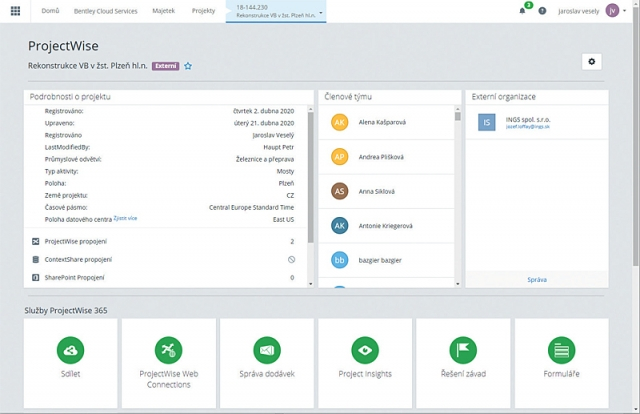
Task: Click the ProjectWise Web Connections label
Action: coord(169,379)
